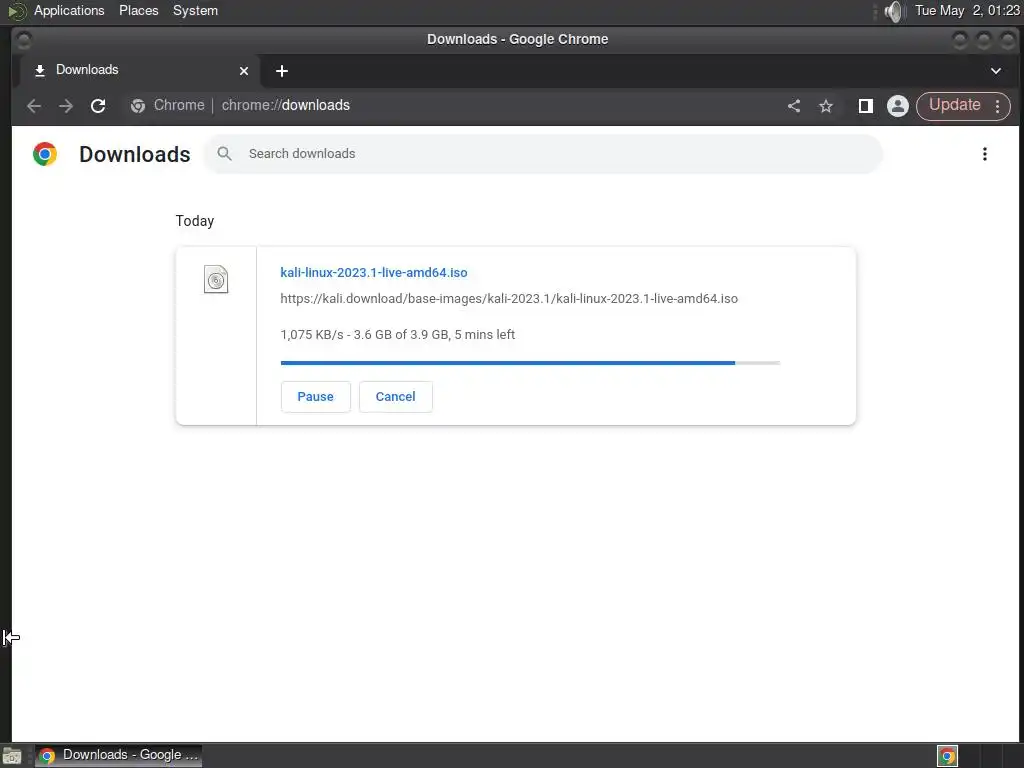Click the kali.download source URL
Image resolution: width=1024 pixels, height=768 pixels.
[509, 298]
